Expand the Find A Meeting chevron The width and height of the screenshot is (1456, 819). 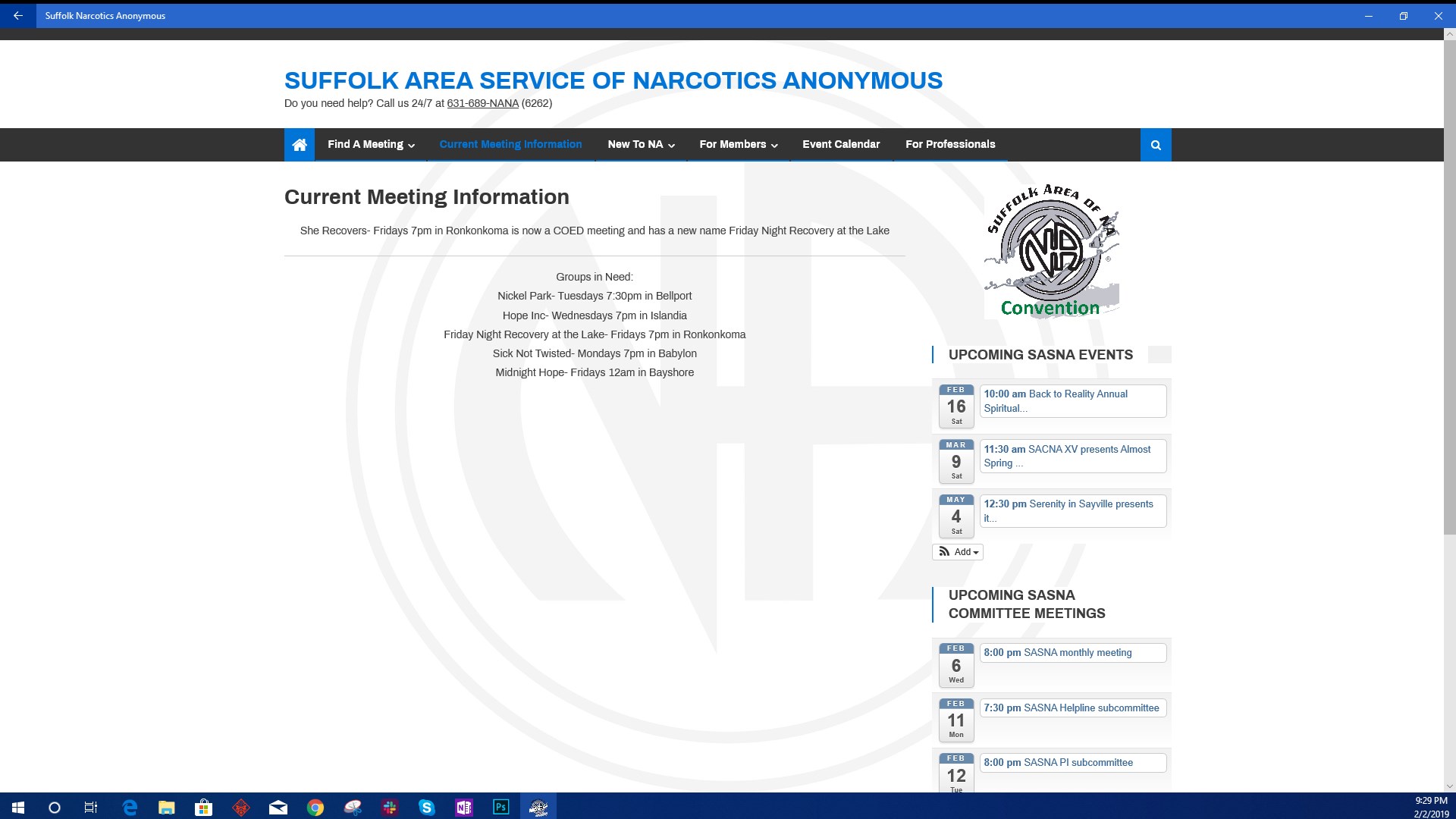411,146
